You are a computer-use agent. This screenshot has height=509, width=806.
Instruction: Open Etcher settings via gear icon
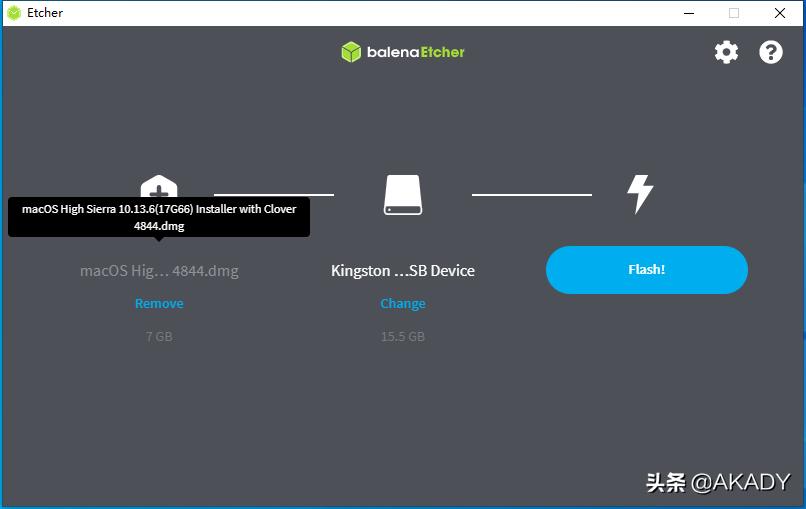coord(726,52)
